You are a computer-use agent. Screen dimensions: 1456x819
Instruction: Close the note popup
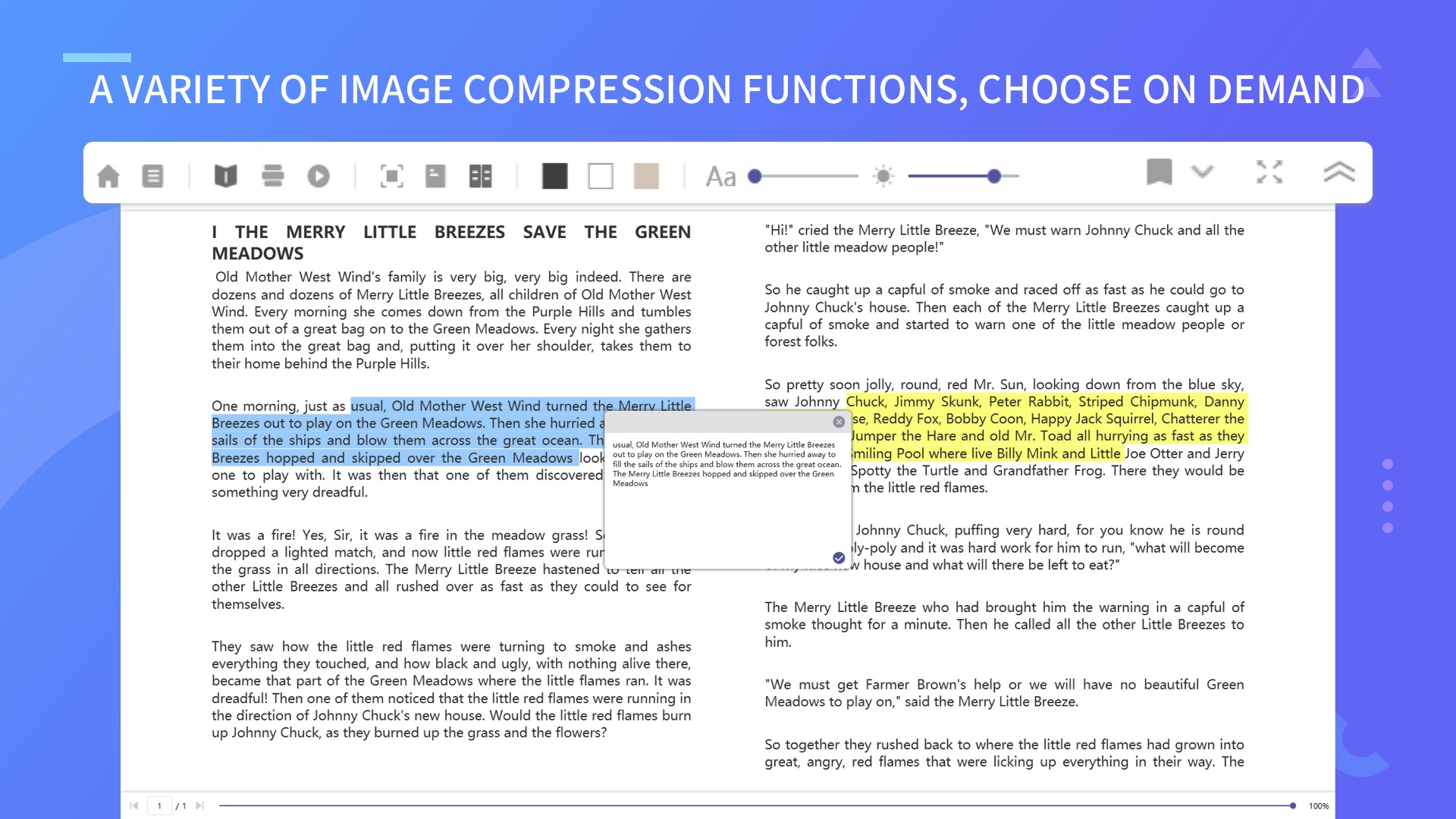point(839,422)
